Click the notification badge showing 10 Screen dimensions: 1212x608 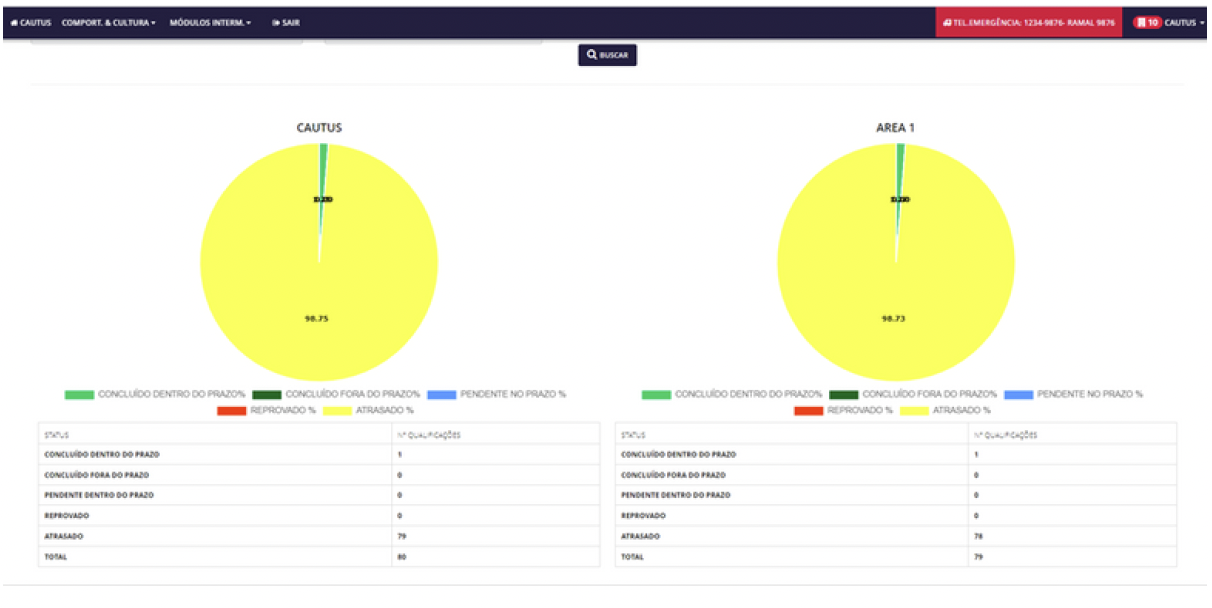point(1147,23)
